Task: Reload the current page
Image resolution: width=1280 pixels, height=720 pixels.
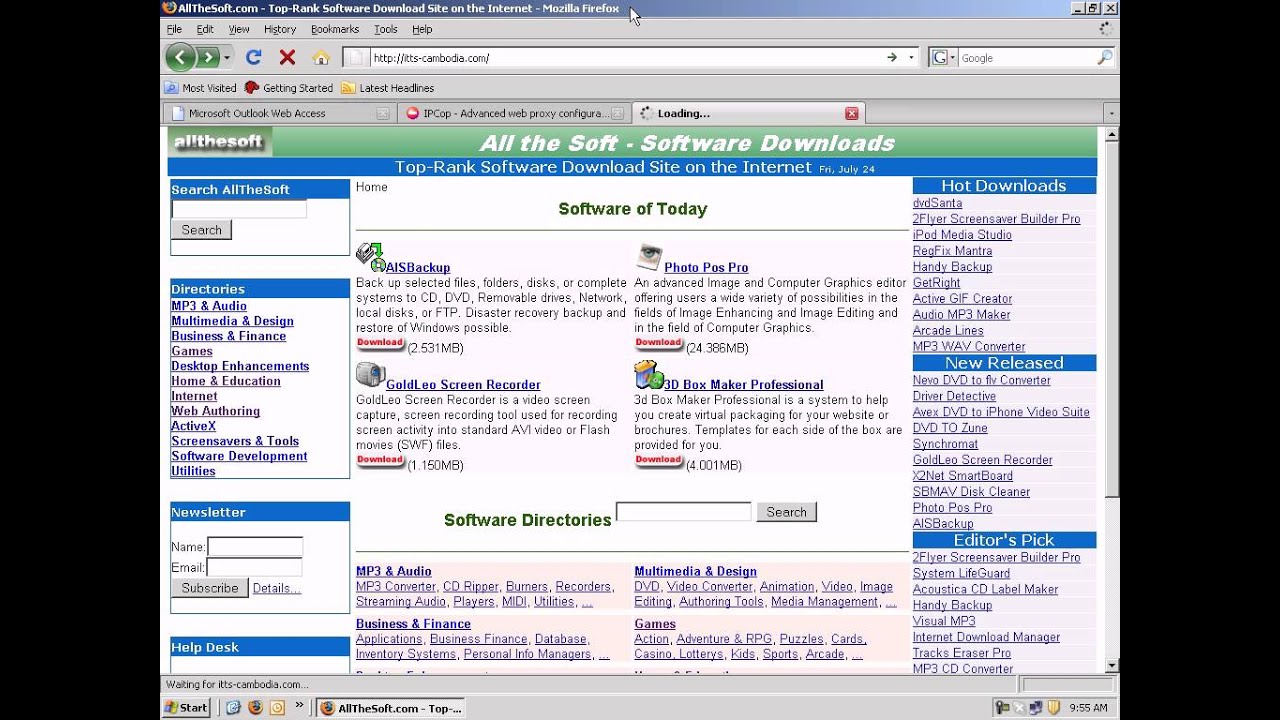Action: pyautogui.click(x=253, y=57)
